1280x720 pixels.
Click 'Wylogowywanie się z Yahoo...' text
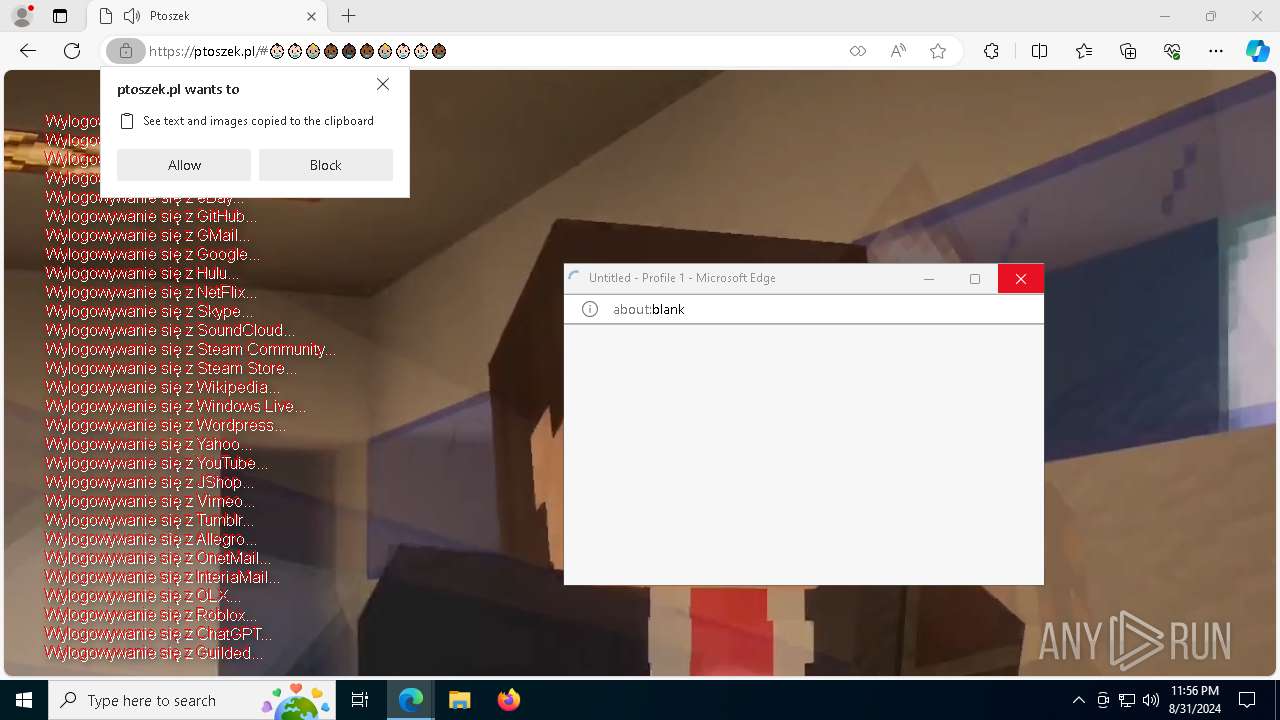click(149, 445)
